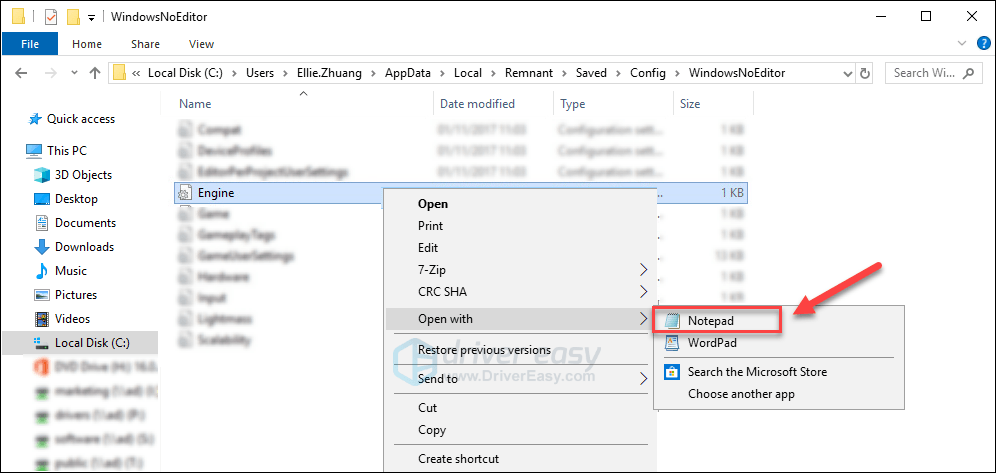The image size is (996, 473).
Task: Switch to the View ribbon tab
Action: pos(201,44)
